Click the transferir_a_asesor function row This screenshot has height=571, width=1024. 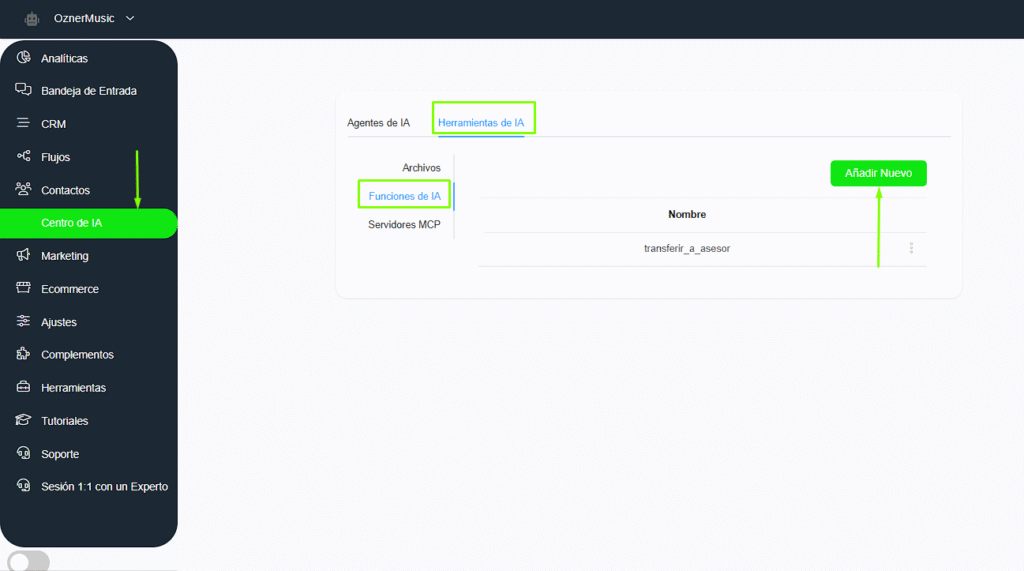point(687,248)
